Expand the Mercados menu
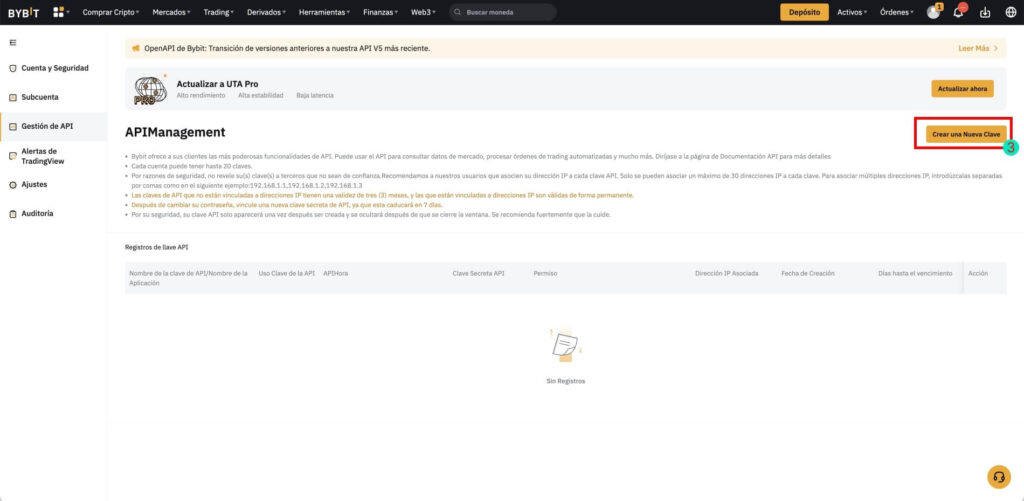Screen dimensions: 1024x501 coord(171,12)
